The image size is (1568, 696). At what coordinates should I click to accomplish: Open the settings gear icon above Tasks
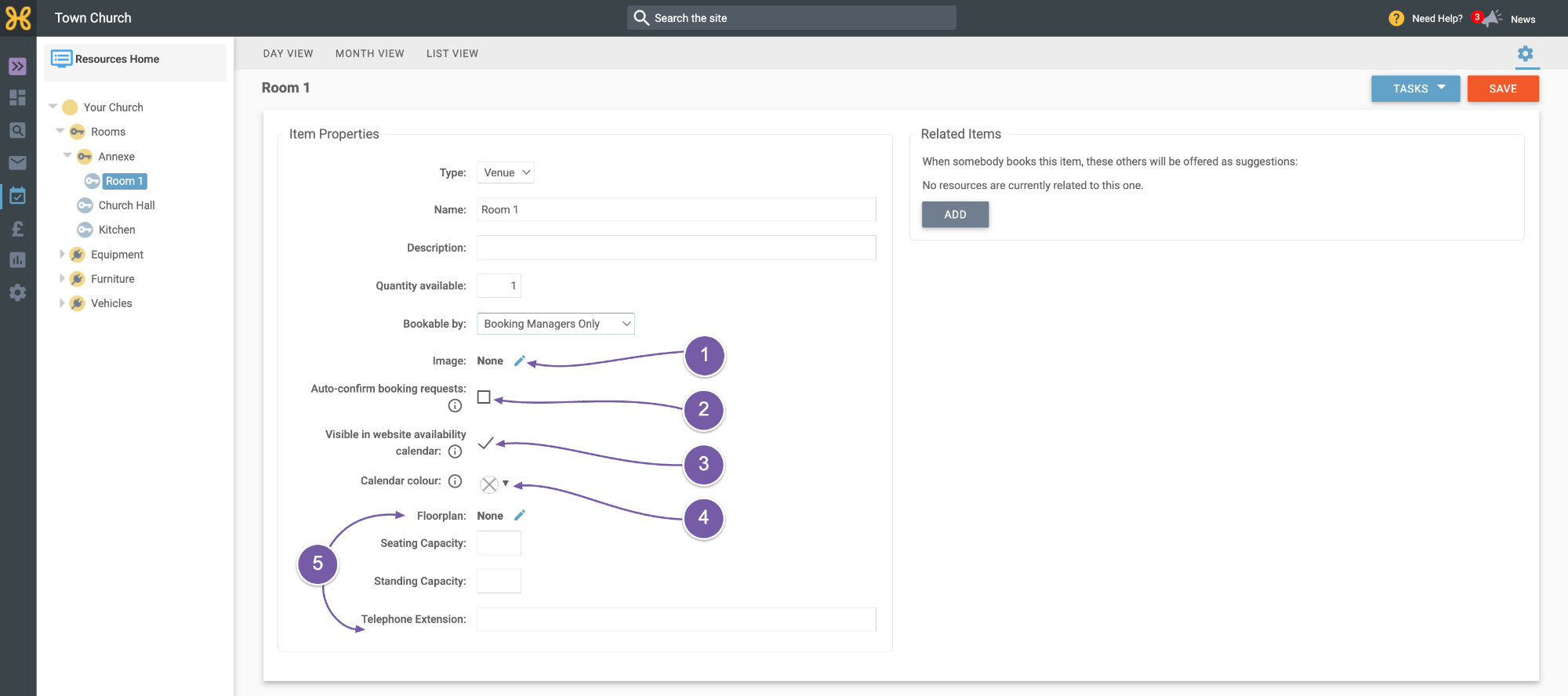click(x=1525, y=53)
